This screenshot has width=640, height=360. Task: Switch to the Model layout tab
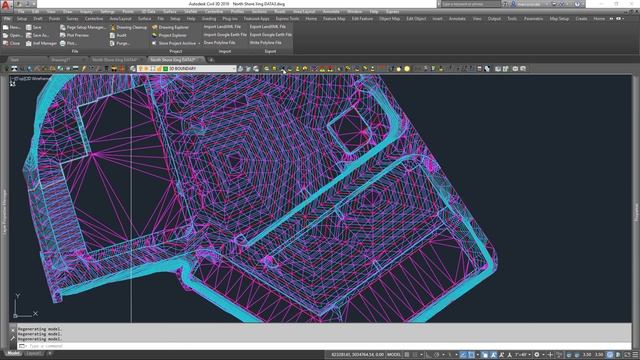(x=13, y=353)
